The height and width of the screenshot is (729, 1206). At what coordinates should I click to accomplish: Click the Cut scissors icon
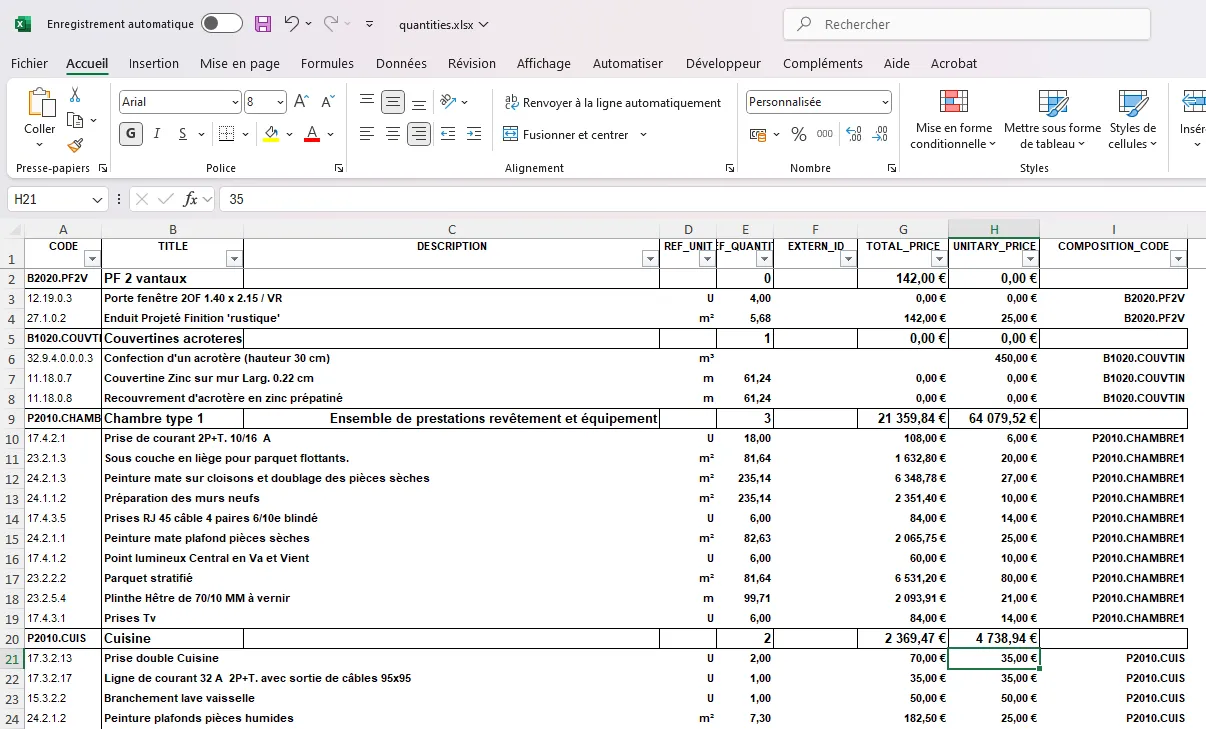(x=75, y=95)
